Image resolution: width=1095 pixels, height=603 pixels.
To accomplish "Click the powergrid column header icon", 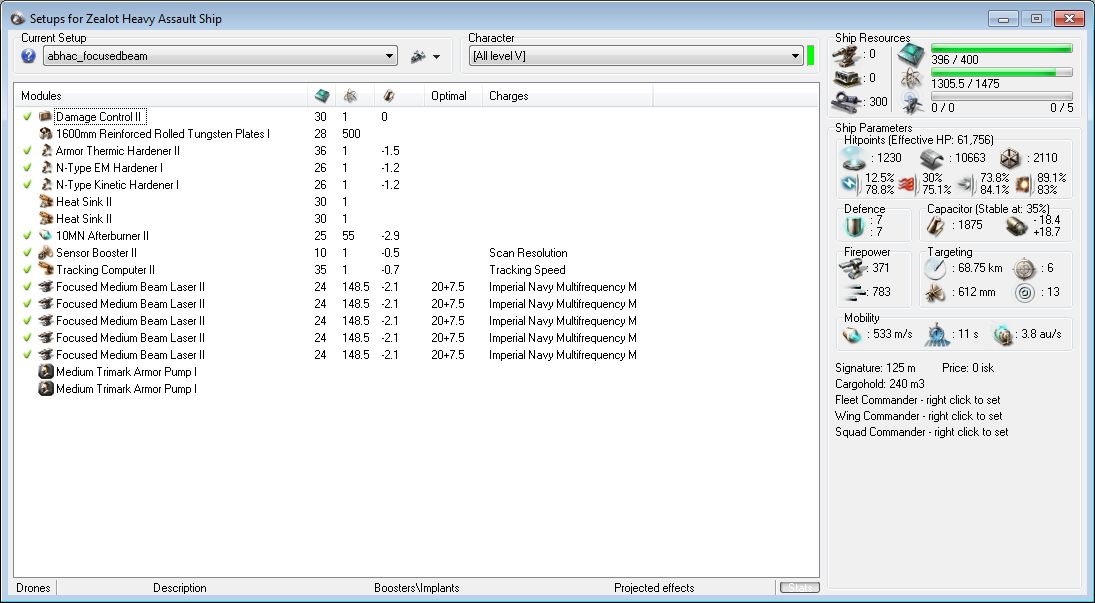I will 351,96.
